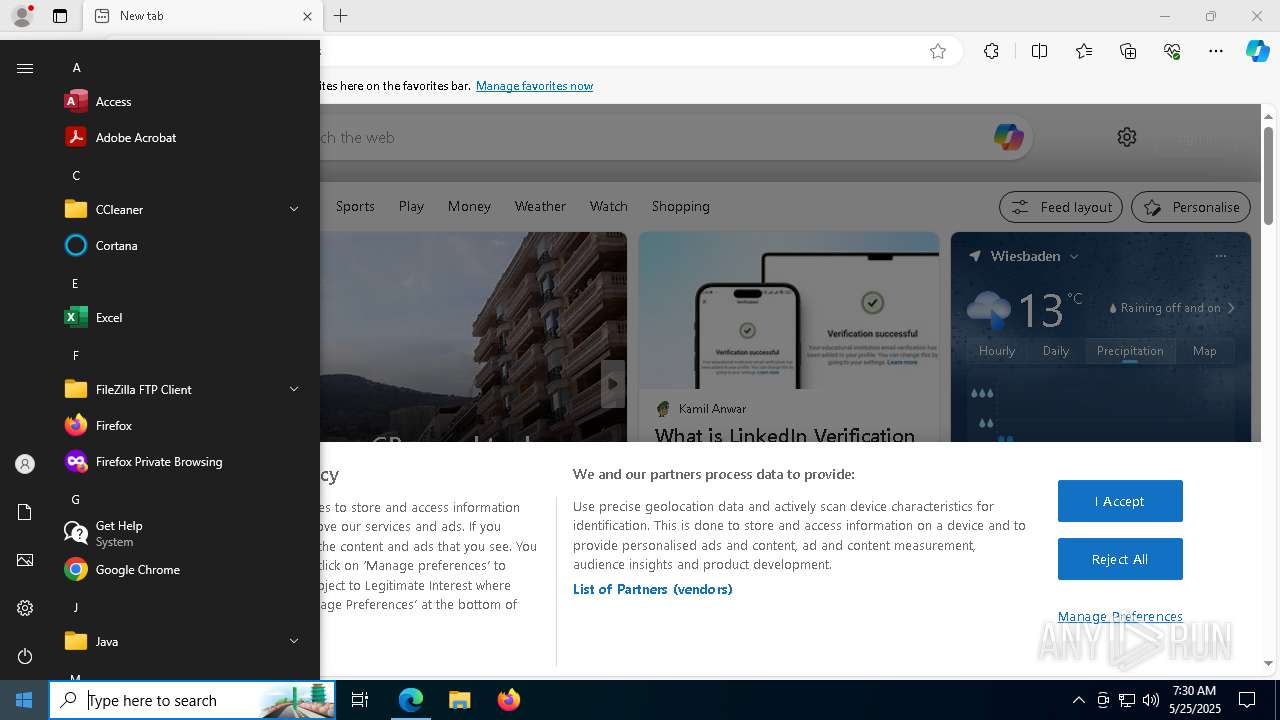Open the user account icon in Start
1280x720 pixels.
25,464
